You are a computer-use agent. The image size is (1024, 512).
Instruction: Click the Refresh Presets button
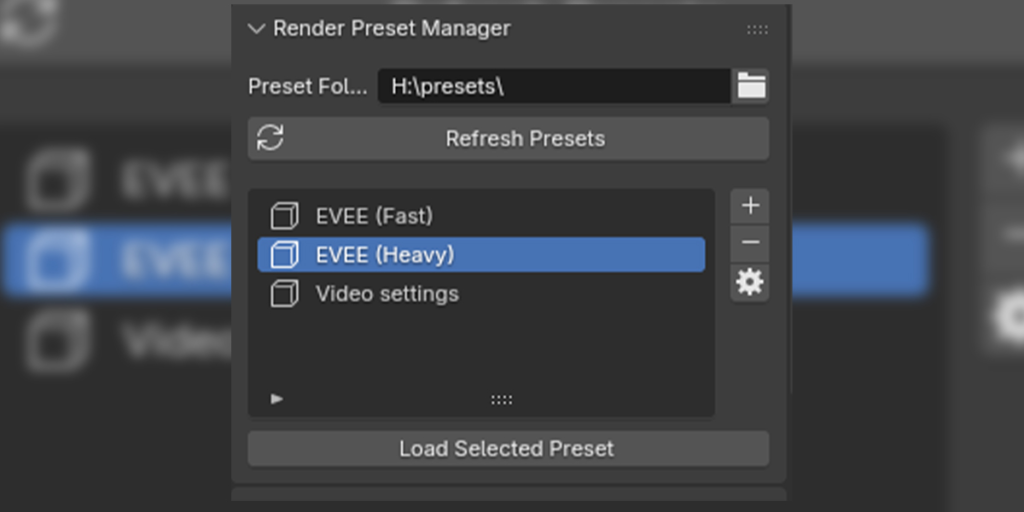point(508,138)
